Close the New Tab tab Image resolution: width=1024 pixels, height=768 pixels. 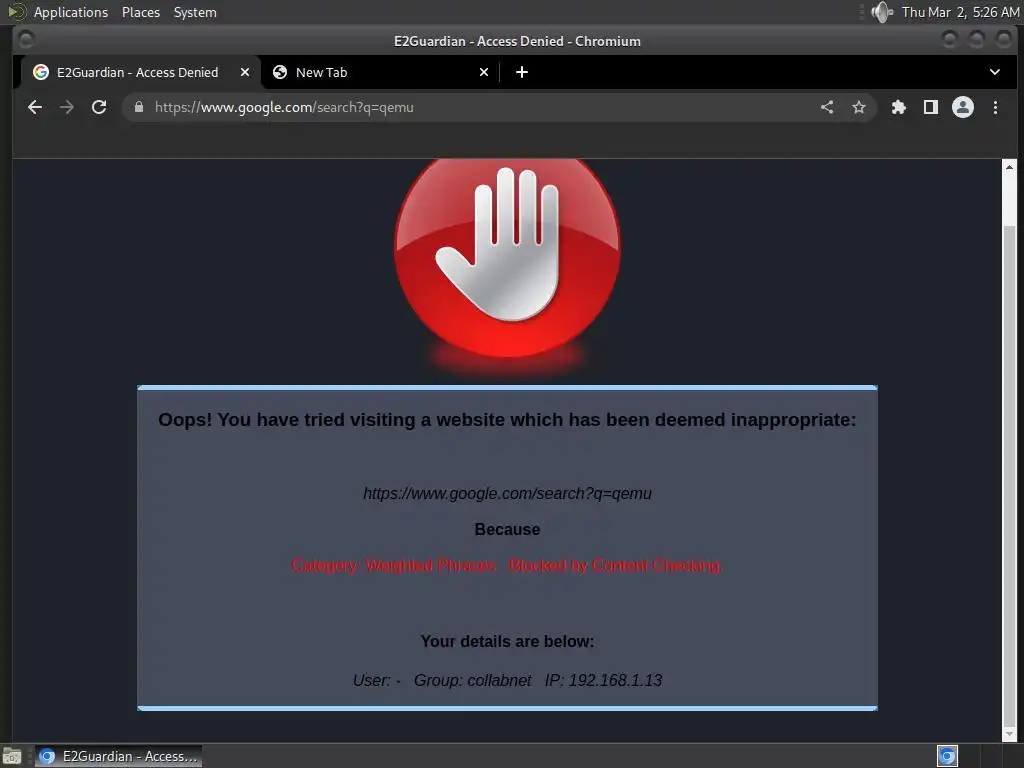coord(484,72)
